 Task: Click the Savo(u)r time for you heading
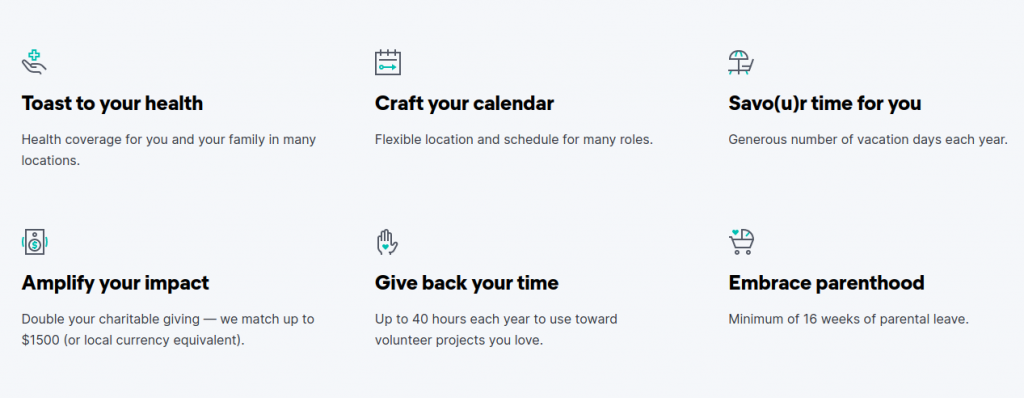coord(825,103)
